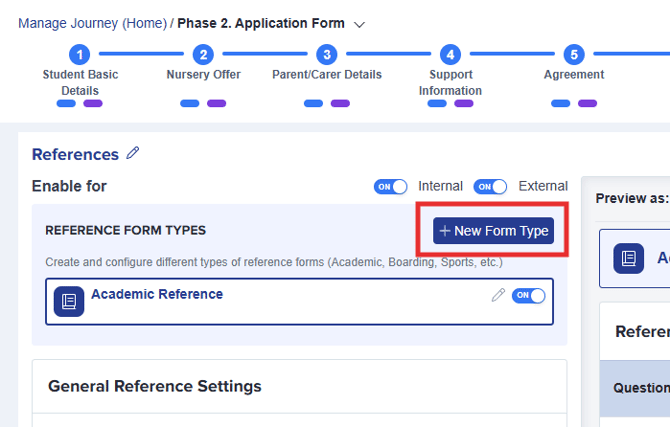Toggle the External enable switch
The image size is (670, 427).
pos(490,186)
